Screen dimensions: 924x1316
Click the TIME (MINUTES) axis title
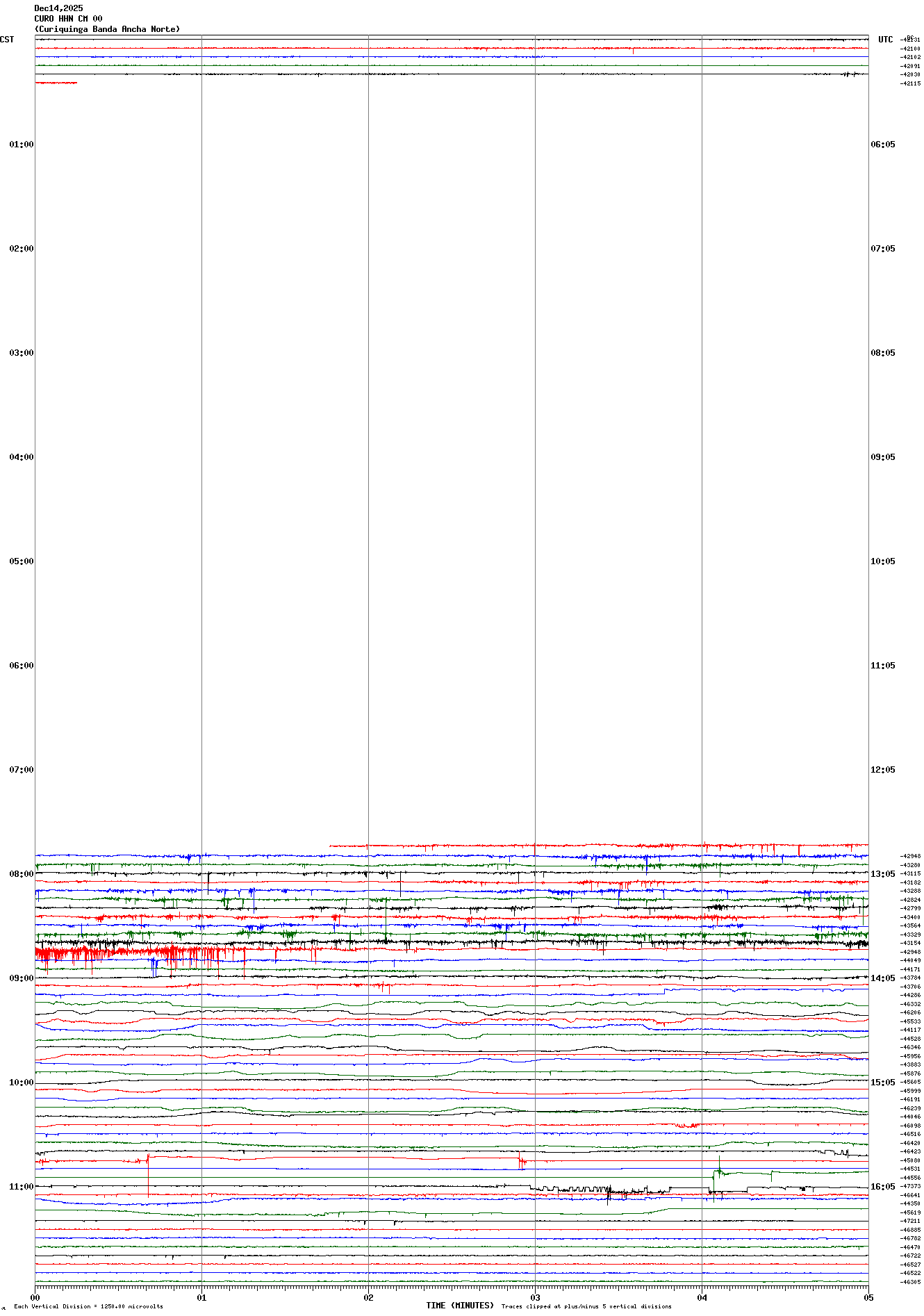pyautogui.click(x=459, y=1306)
